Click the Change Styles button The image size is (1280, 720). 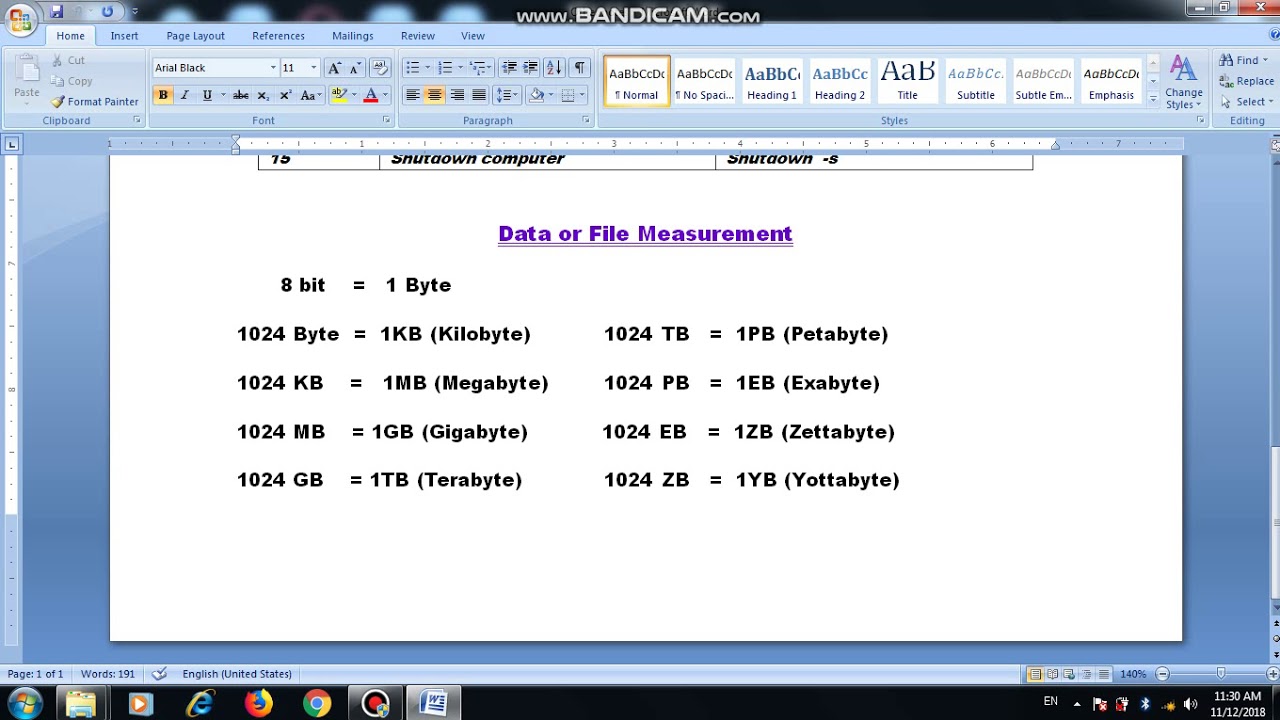point(1184,82)
